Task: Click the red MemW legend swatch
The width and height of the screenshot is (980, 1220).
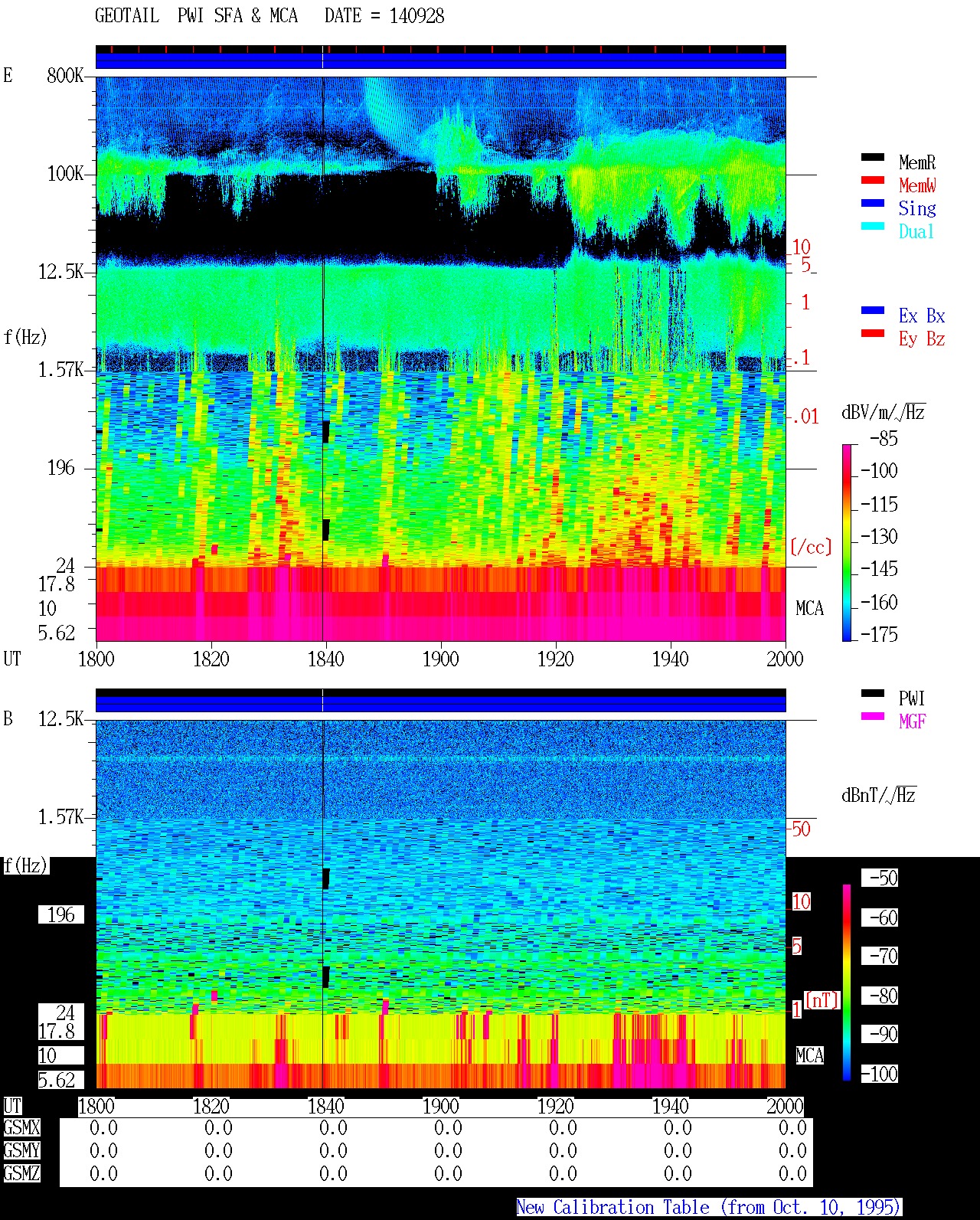Action: pyautogui.click(x=873, y=180)
